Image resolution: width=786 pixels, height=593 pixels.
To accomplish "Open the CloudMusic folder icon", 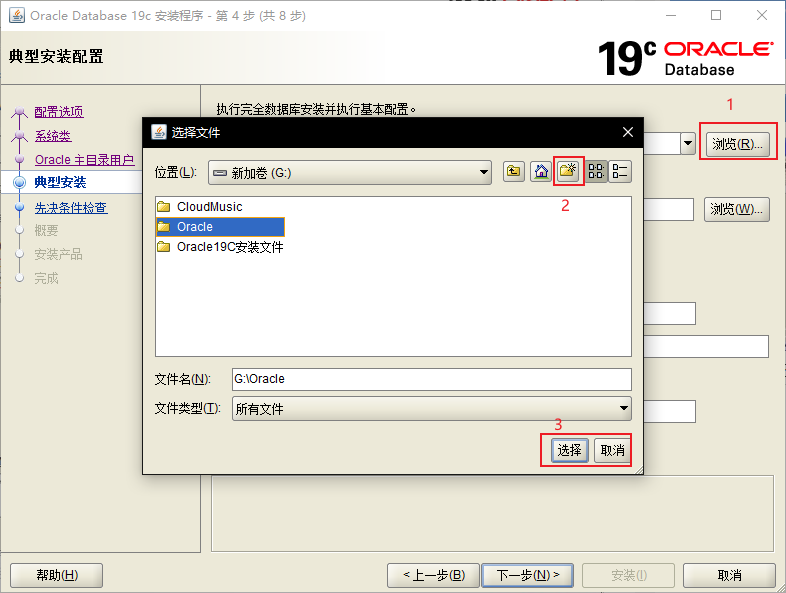I will click(163, 207).
